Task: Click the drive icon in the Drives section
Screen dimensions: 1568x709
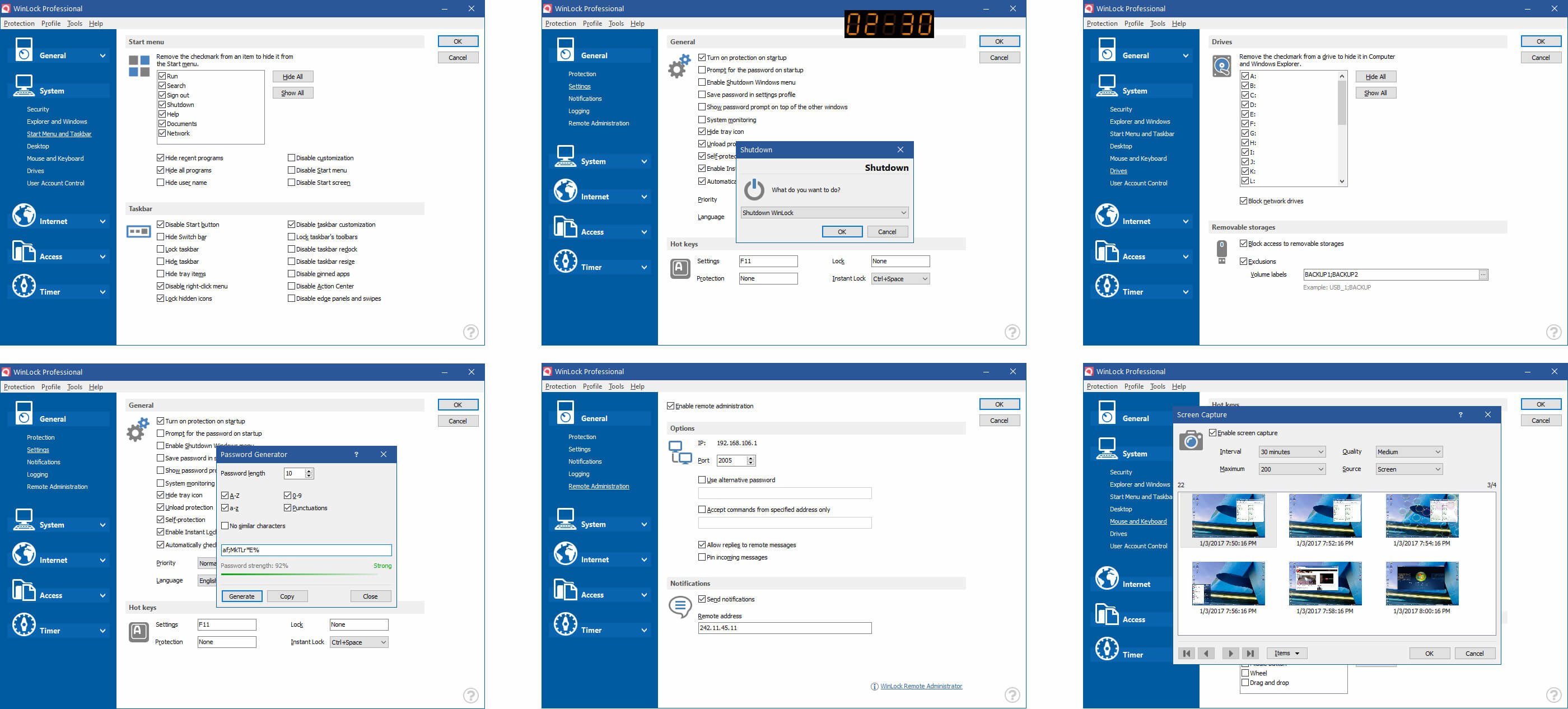Action: coord(1221,66)
